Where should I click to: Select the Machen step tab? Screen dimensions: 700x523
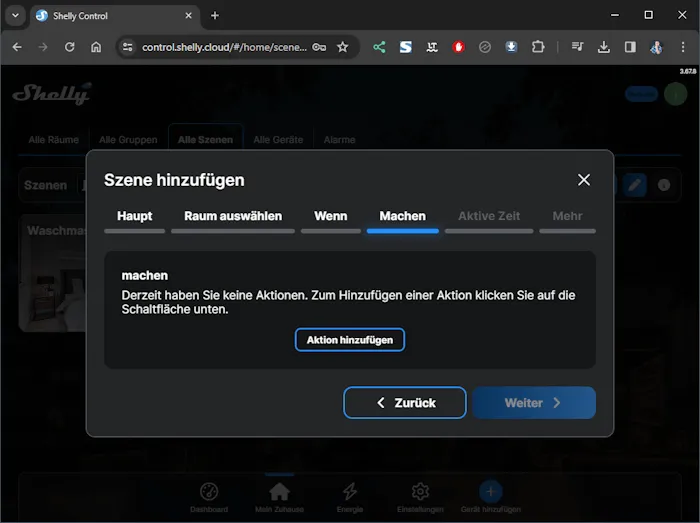[403, 216]
